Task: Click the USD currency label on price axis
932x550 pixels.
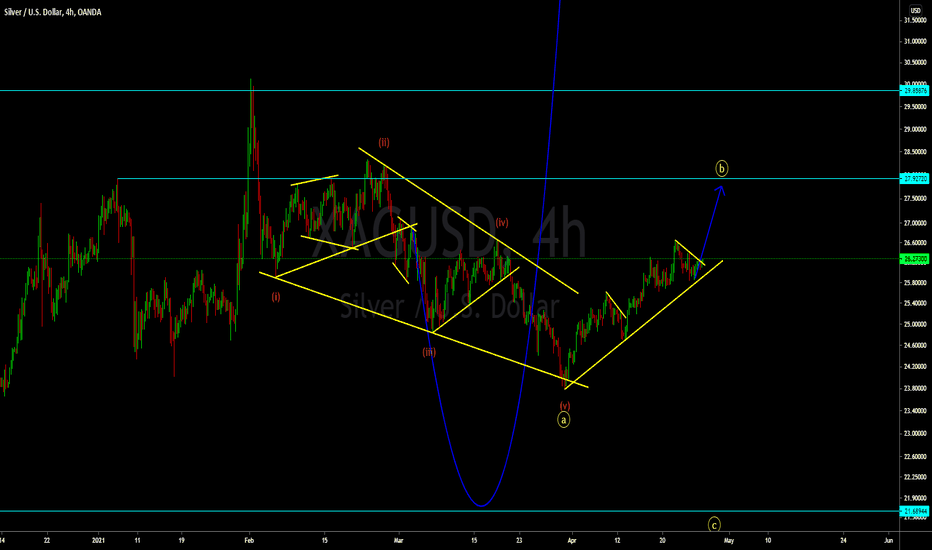Action: pyautogui.click(x=915, y=11)
